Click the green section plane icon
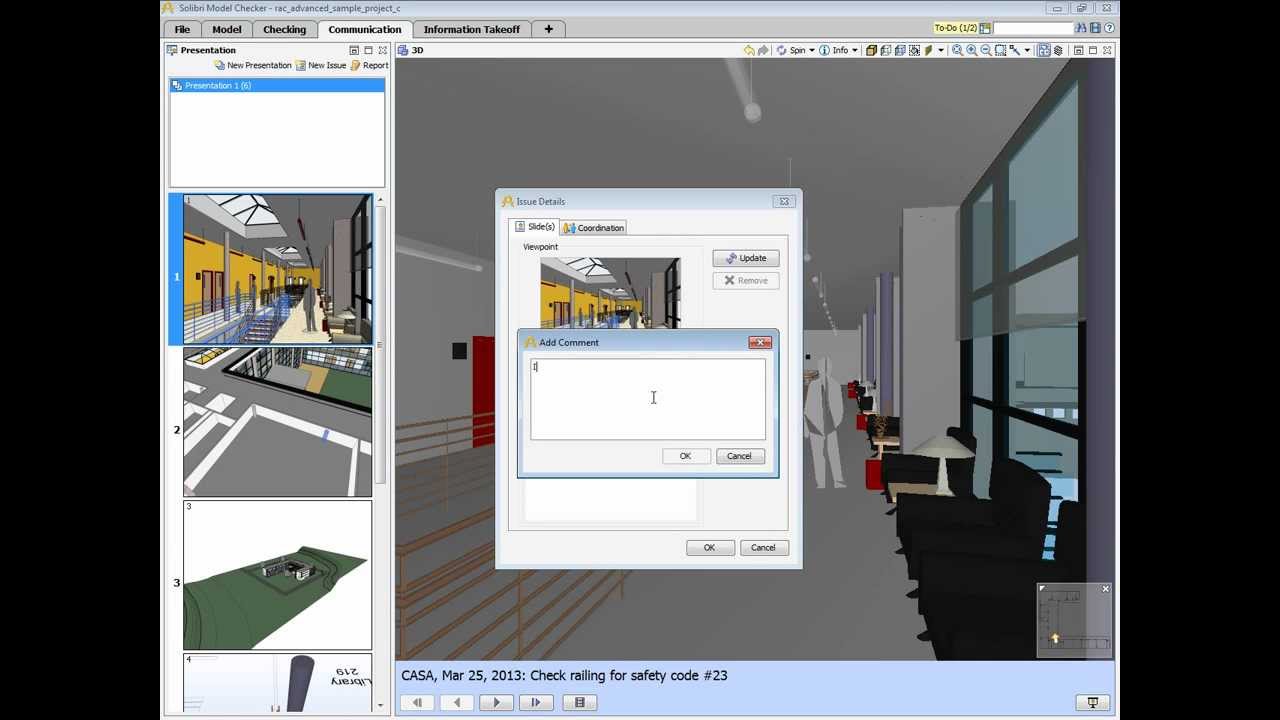The image size is (1280, 720). (928, 50)
